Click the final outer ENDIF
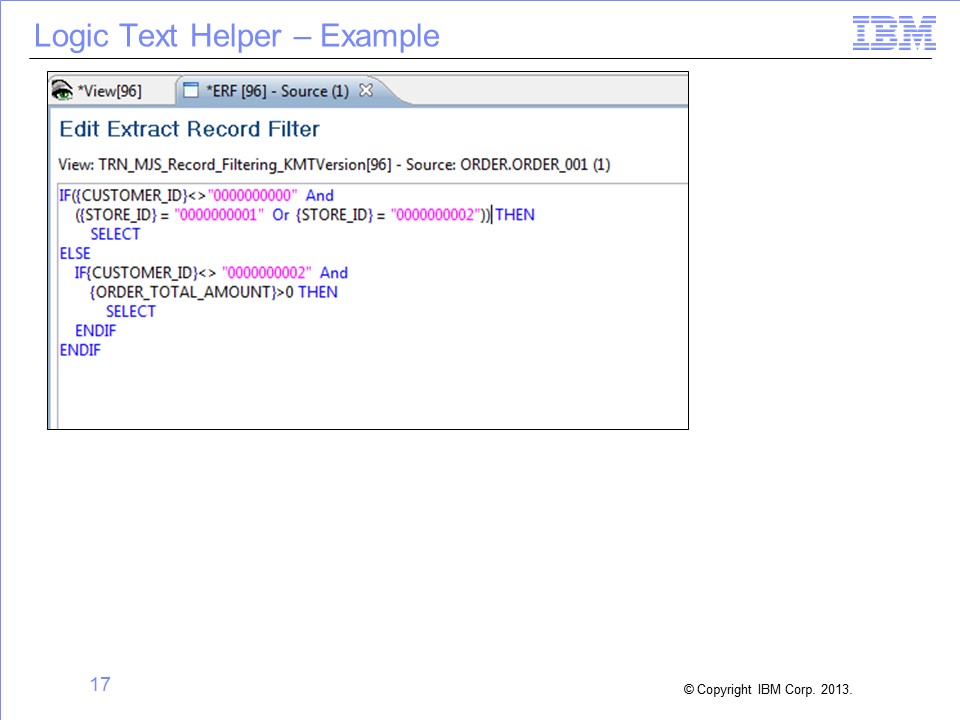 coord(80,350)
